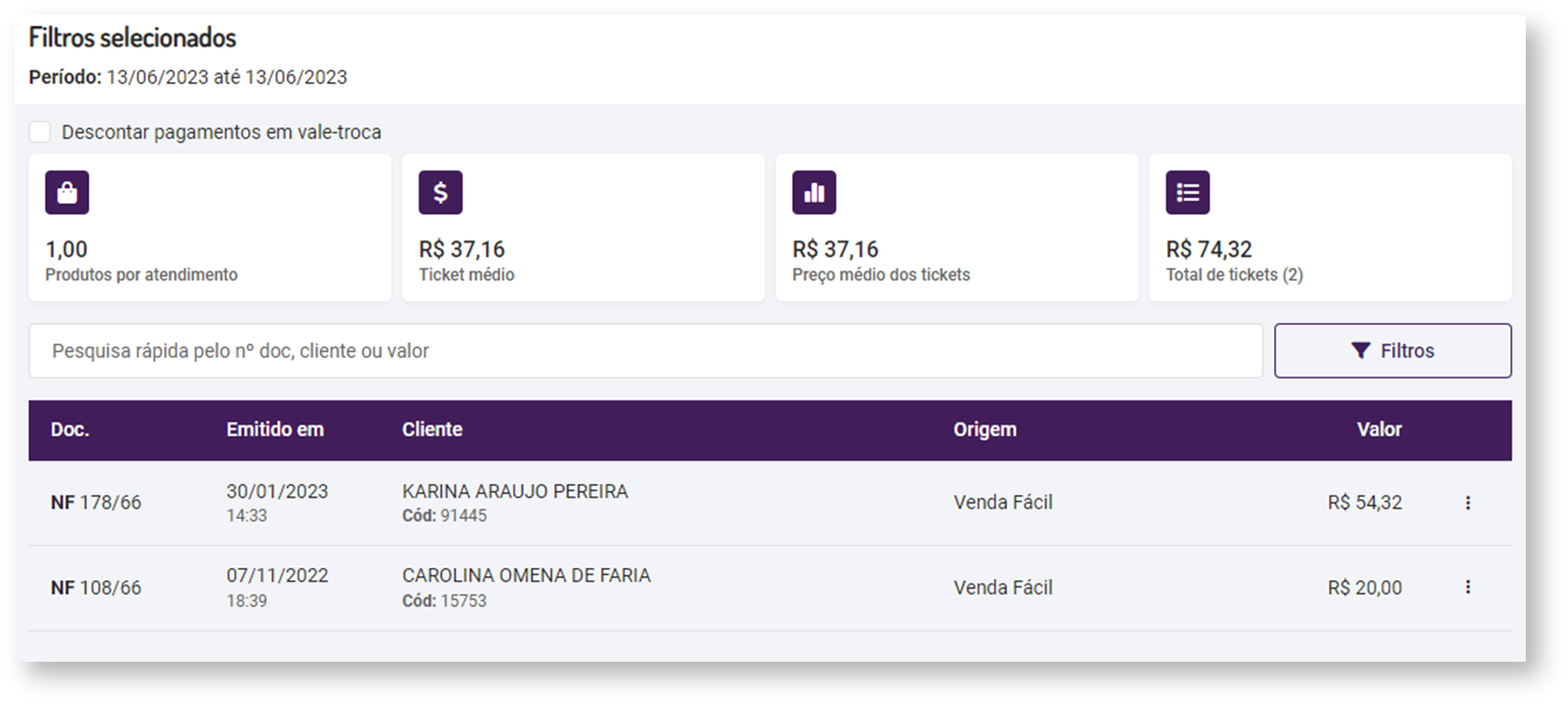1568x704 pixels.
Task: Click the dollar sign Ticket médio icon
Action: pyautogui.click(x=441, y=193)
